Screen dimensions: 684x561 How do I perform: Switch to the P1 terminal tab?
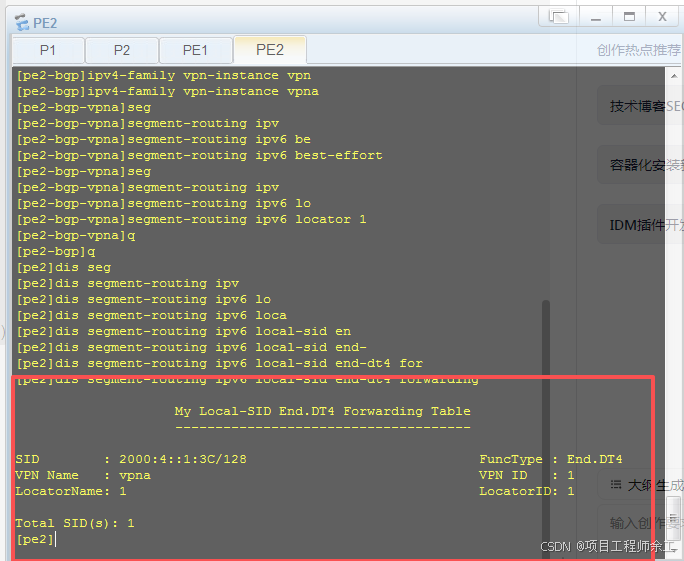pyautogui.click(x=48, y=50)
